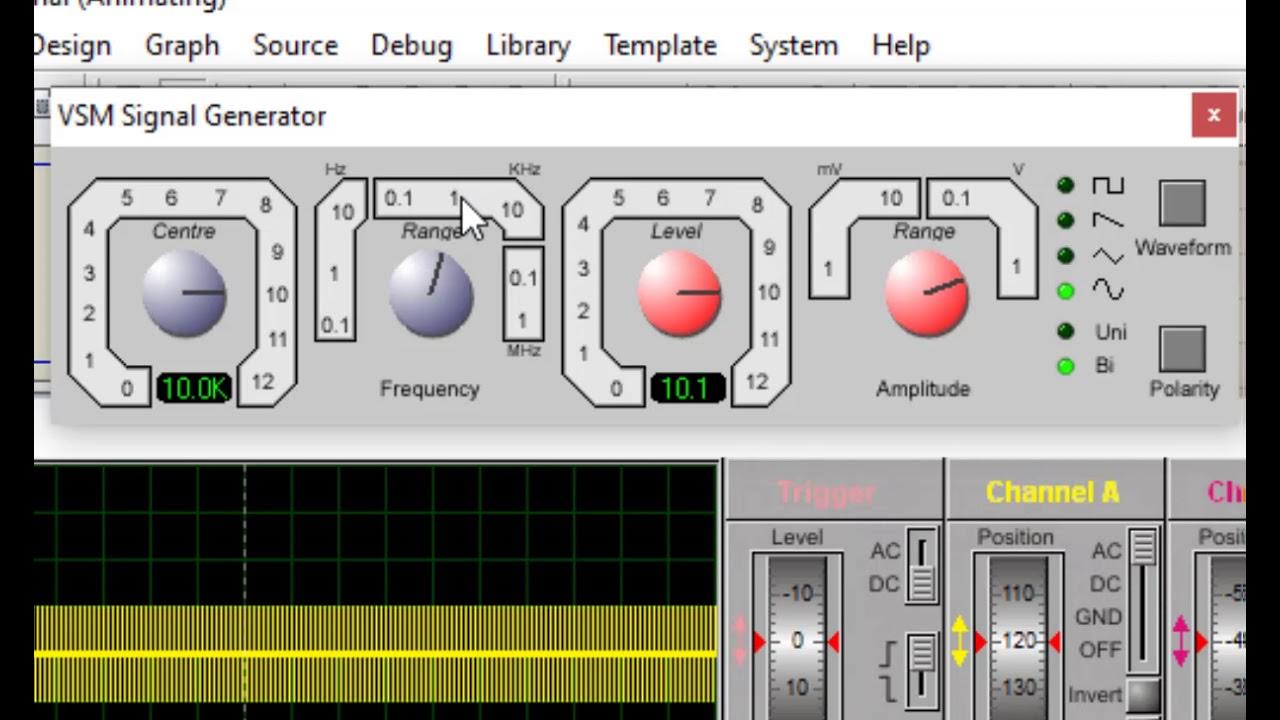
Task: Click value 12 on Level dial
Action: tap(757, 381)
